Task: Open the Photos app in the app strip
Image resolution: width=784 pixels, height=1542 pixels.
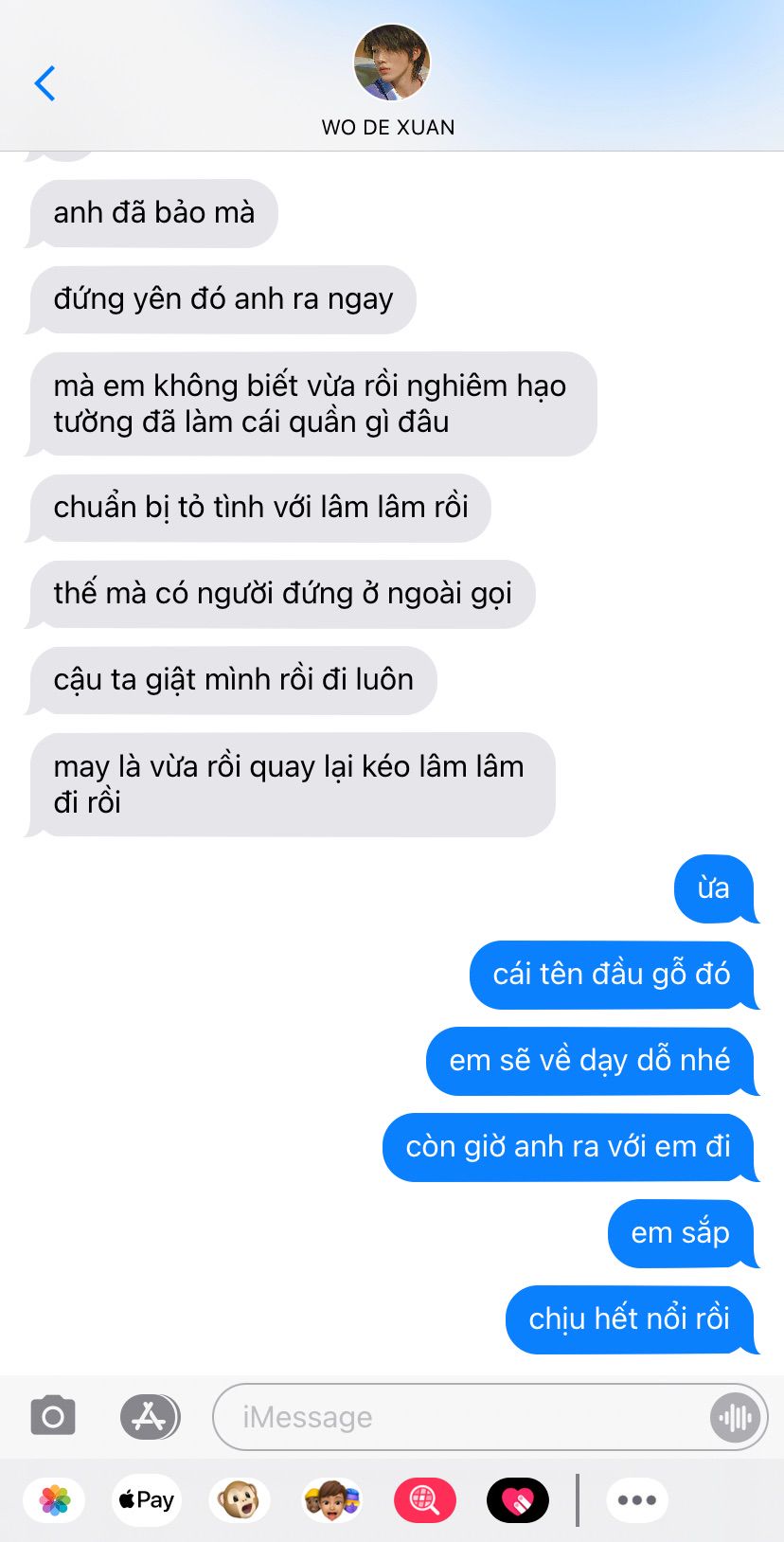Action: 55,1500
